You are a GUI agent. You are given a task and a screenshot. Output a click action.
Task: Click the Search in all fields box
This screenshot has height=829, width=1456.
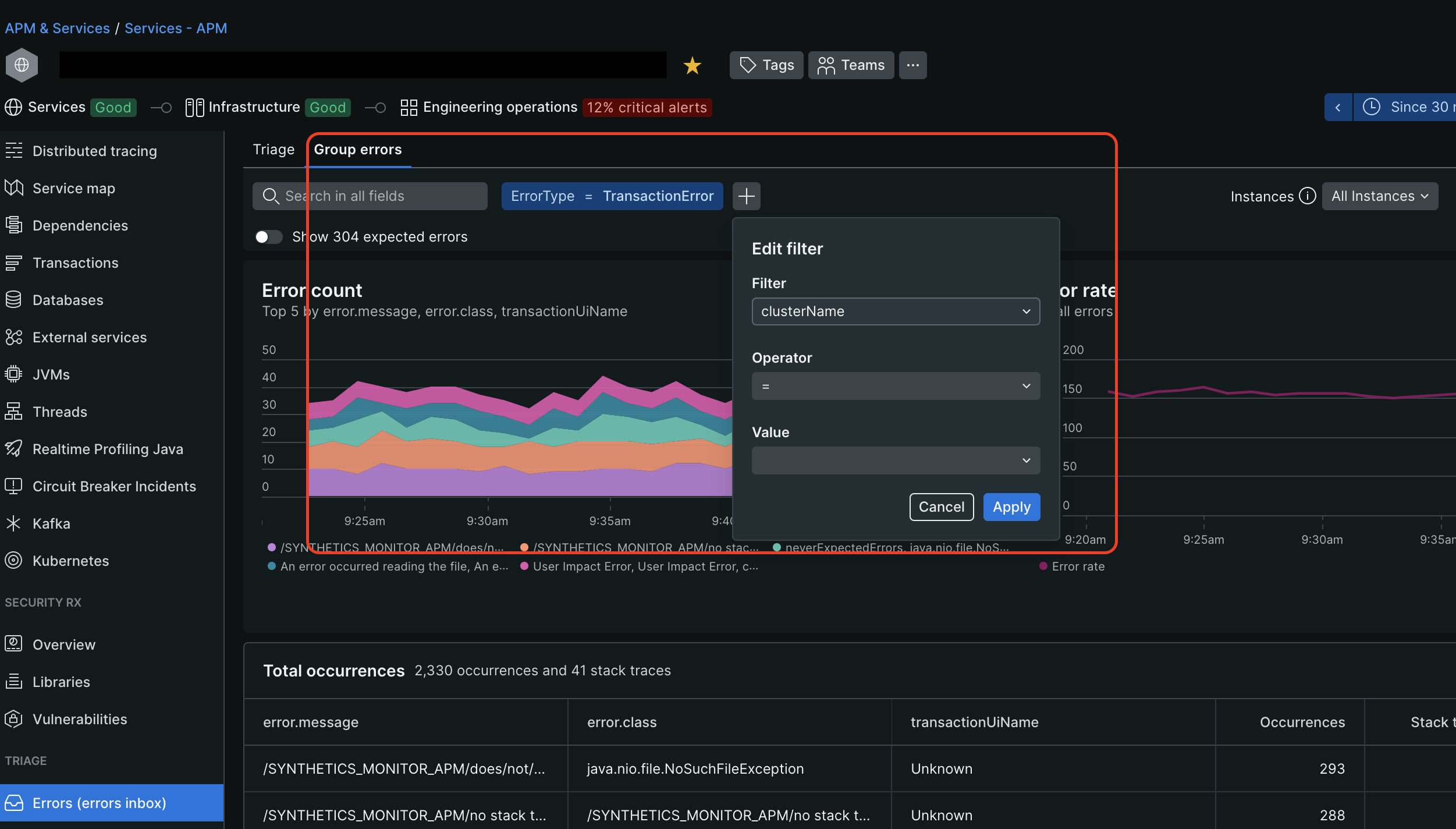(370, 196)
